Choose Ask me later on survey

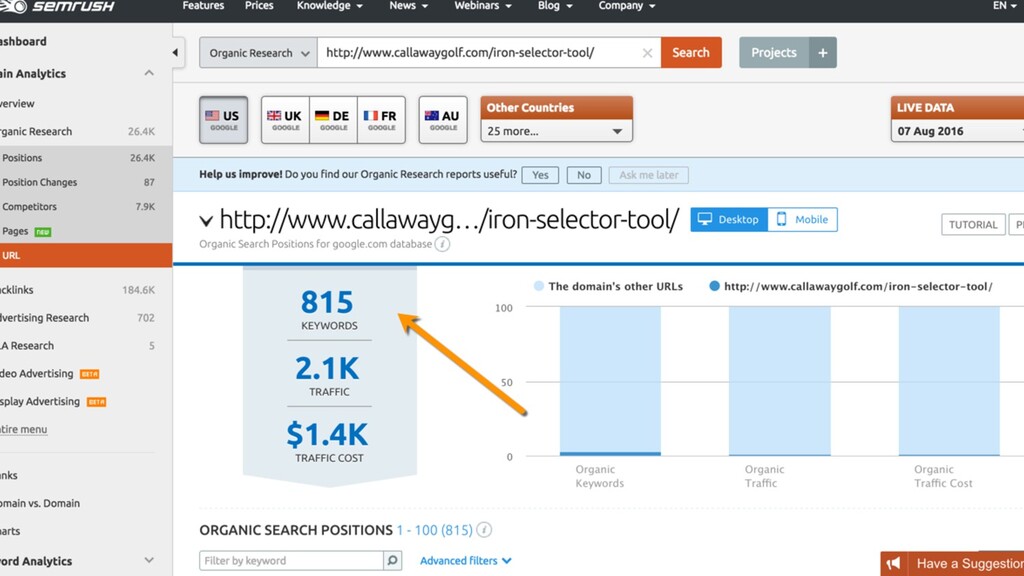coord(648,175)
